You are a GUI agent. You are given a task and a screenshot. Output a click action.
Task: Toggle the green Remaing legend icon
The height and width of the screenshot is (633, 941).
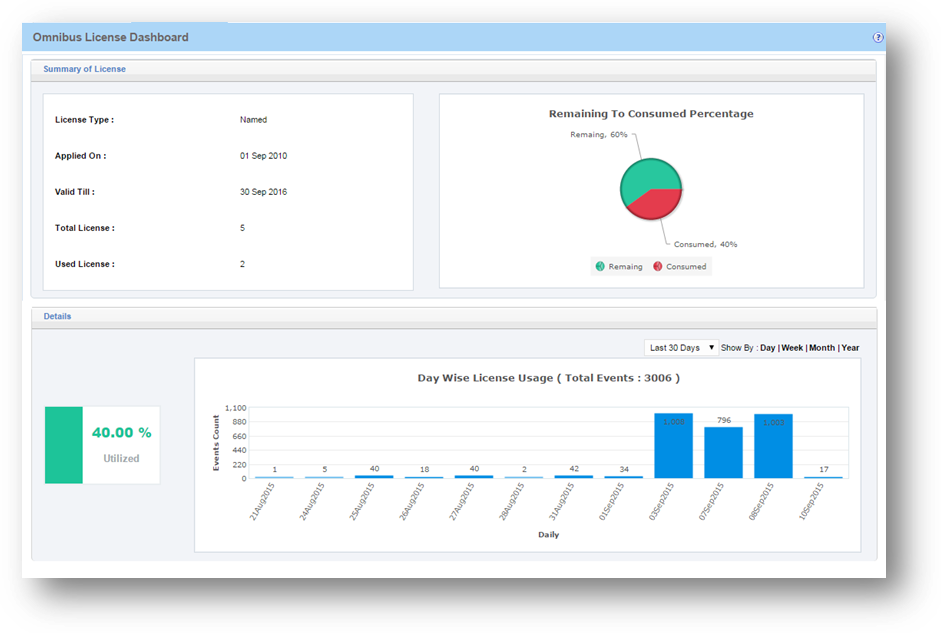pos(600,267)
